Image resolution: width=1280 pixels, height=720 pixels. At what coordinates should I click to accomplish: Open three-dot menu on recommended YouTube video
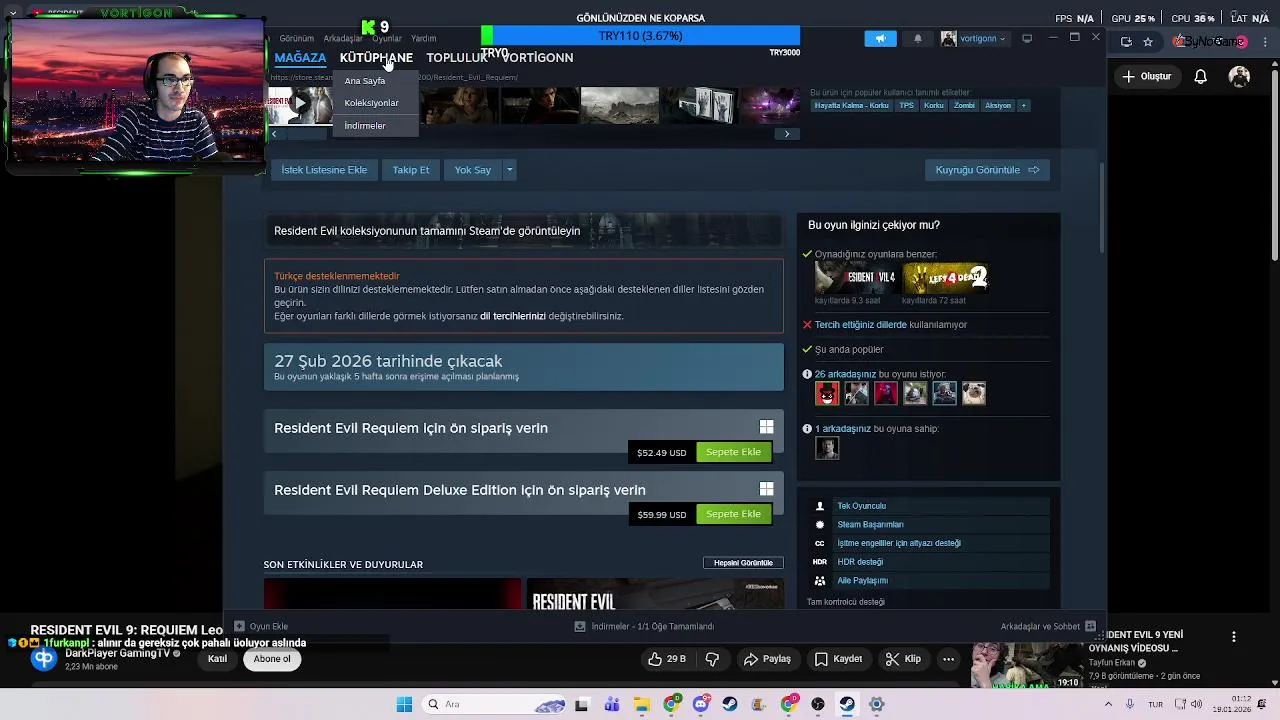[1234, 637]
